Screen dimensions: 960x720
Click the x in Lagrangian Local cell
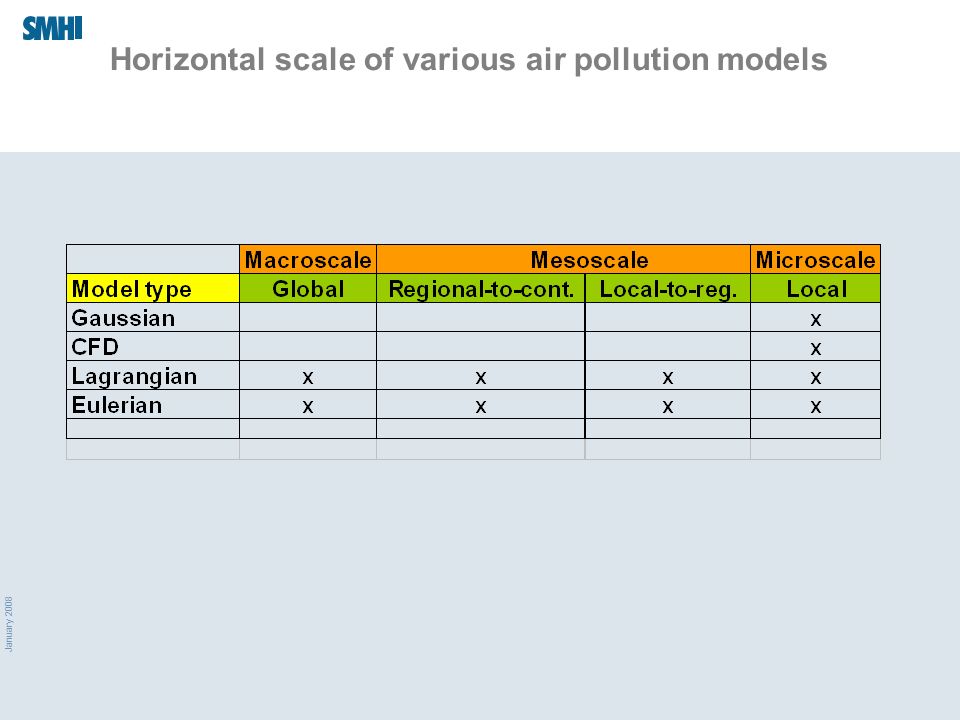click(x=816, y=378)
